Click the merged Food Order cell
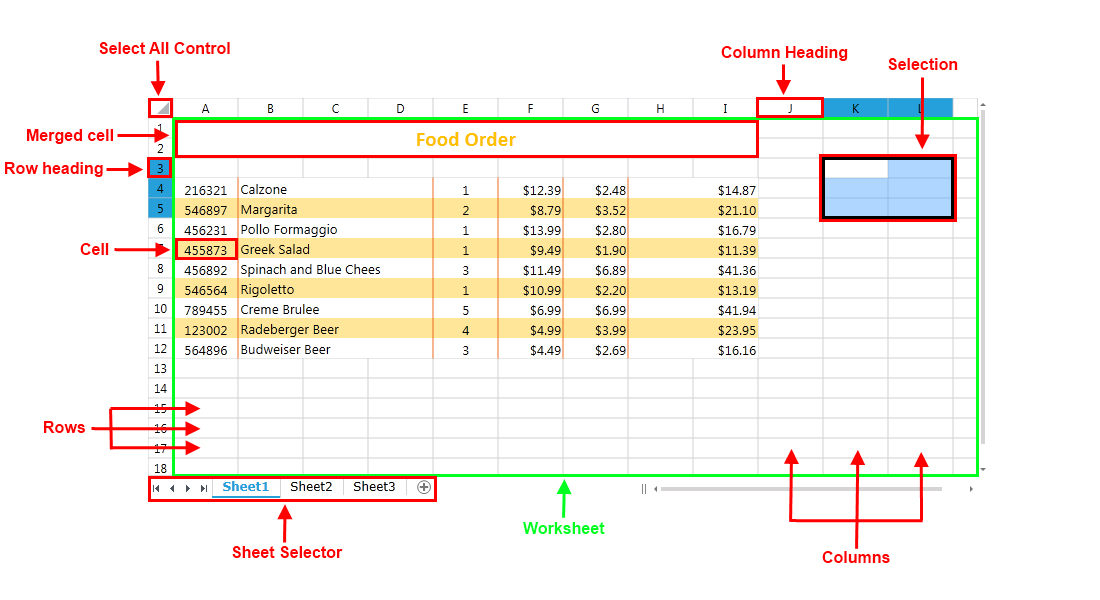1100x600 pixels. [x=466, y=139]
